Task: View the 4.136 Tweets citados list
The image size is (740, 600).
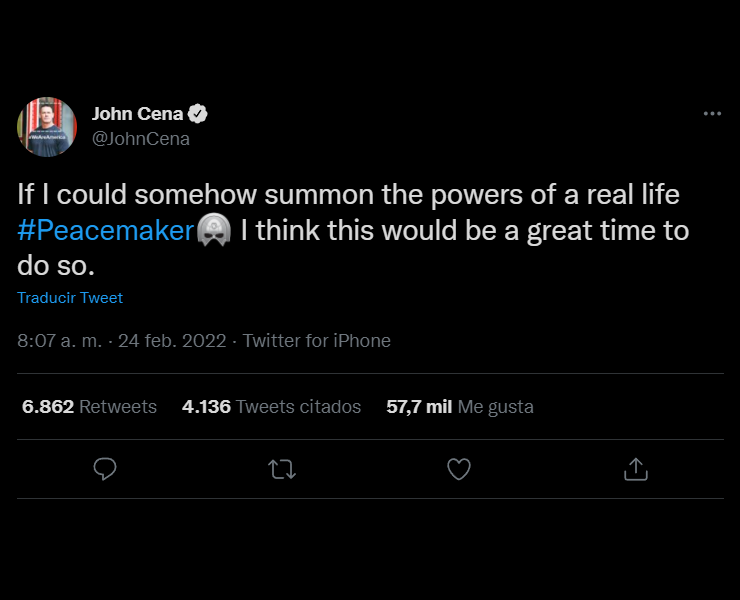Action: [271, 407]
